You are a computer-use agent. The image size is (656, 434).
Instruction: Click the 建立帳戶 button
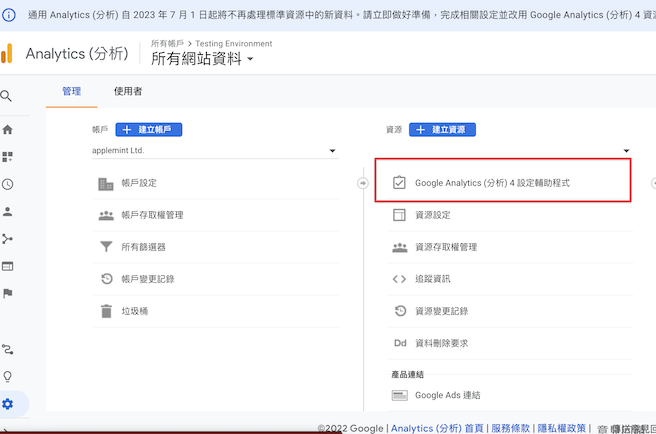point(149,130)
